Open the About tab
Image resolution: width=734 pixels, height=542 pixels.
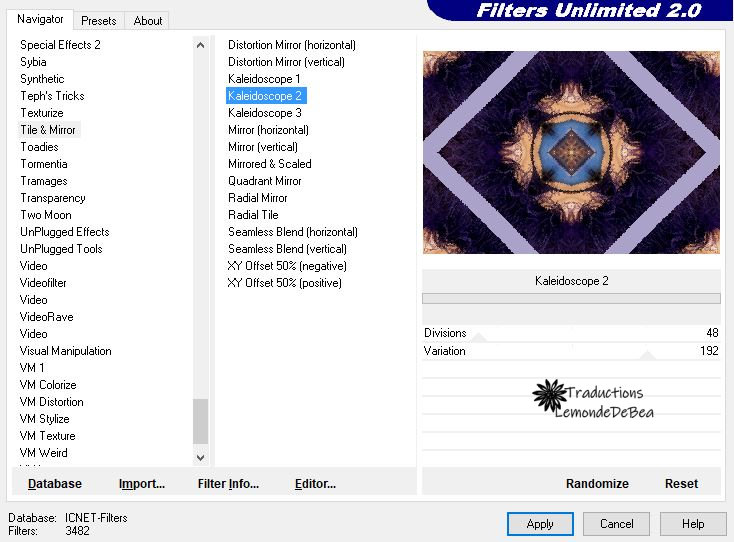pyautogui.click(x=147, y=21)
